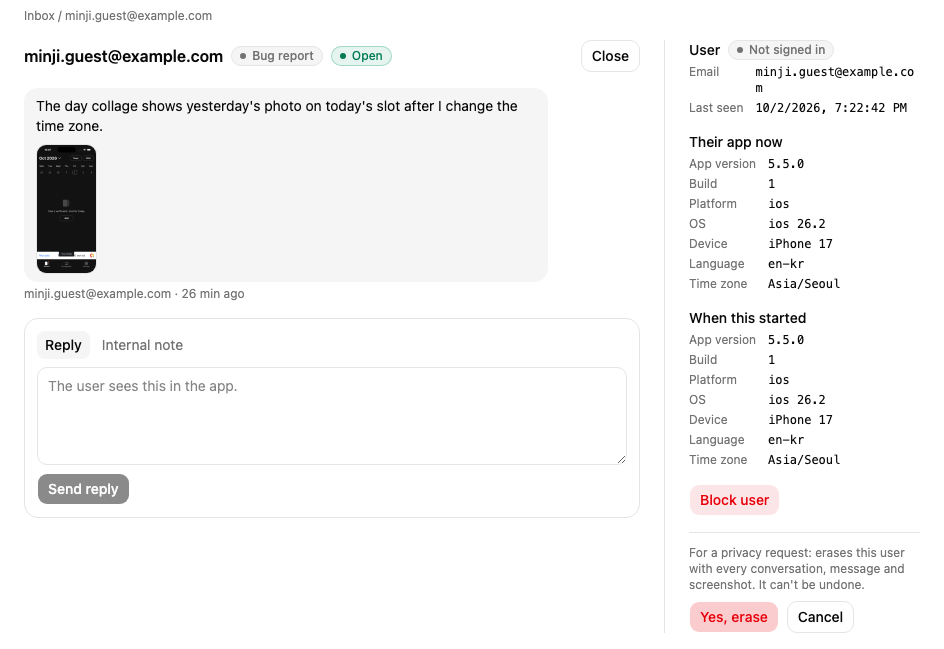Cancel the erase user request

tap(820, 617)
